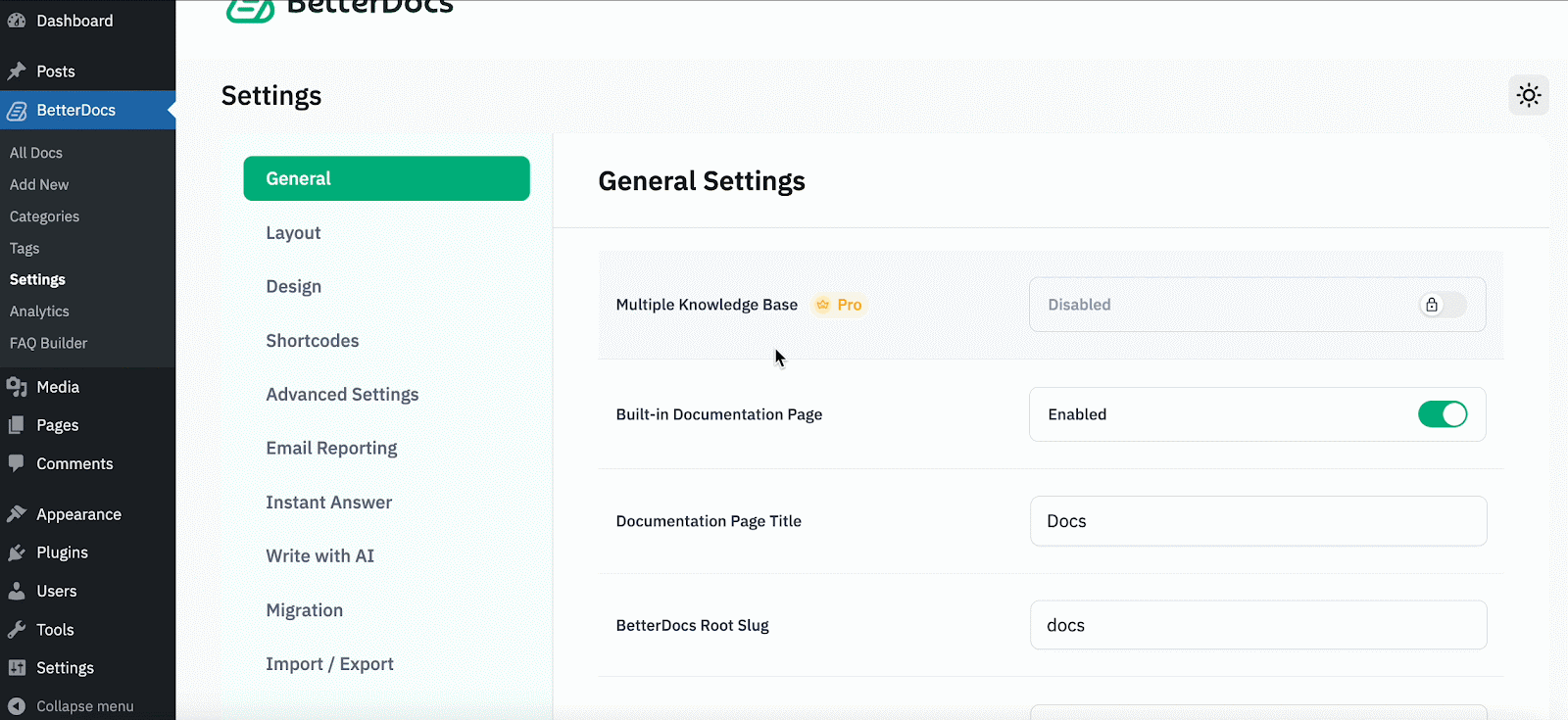Click the Appearance brush icon
The image size is (1568, 720).
[17, 514]
